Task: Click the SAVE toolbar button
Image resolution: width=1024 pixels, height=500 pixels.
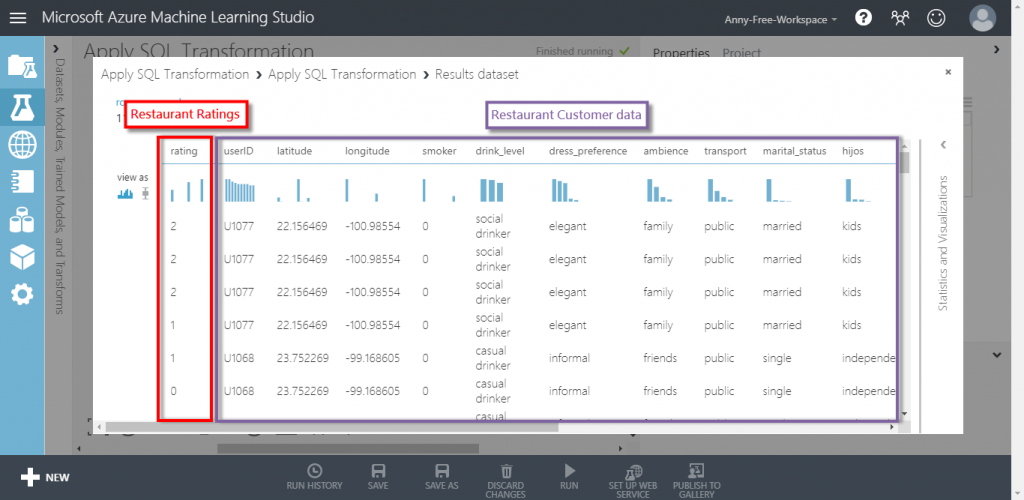Action: coord(377,477)
